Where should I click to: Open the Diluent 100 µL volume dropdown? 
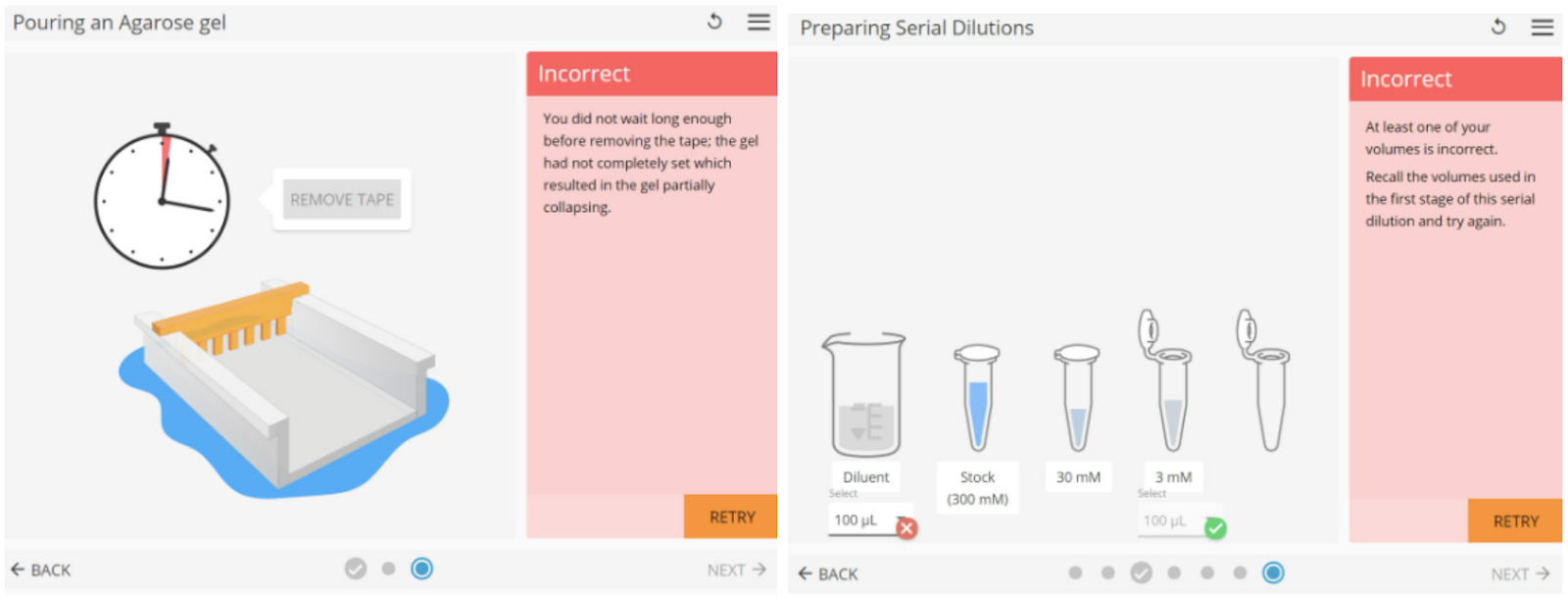pyautogui.click(x=867, y=521)
